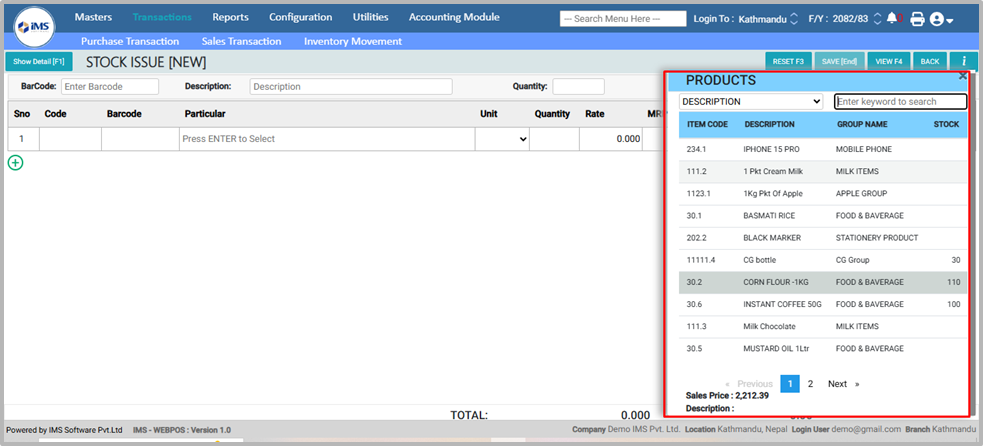The image size is (983, 446).
Task: Click the product keyword search field
Action: click(x=900, y=101)
